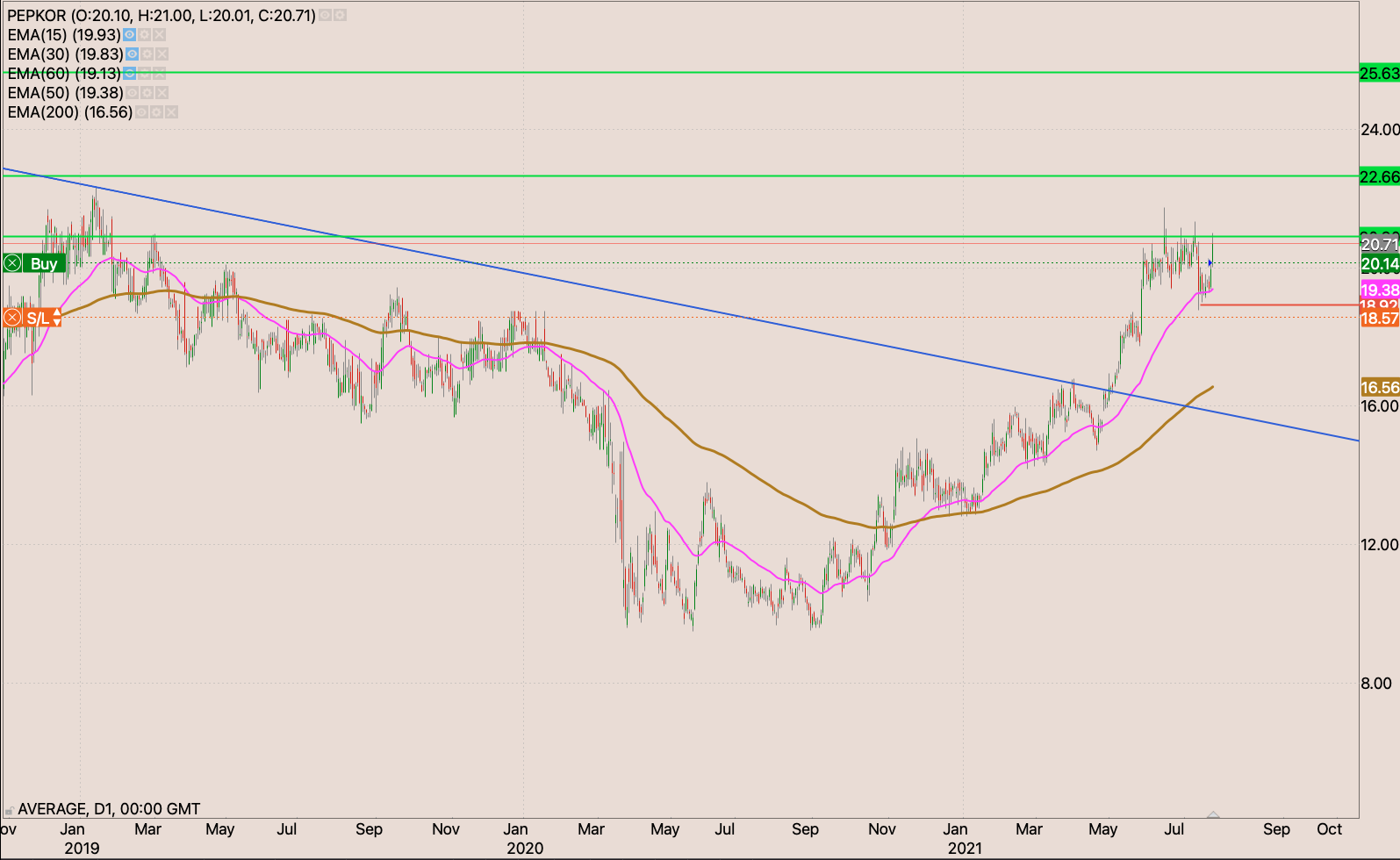Image resolution: width=1400 pixels, height=860 pixels.
Task: Click the magenta 19.38 EMA price tag
Action: (x=1379, y=290)
